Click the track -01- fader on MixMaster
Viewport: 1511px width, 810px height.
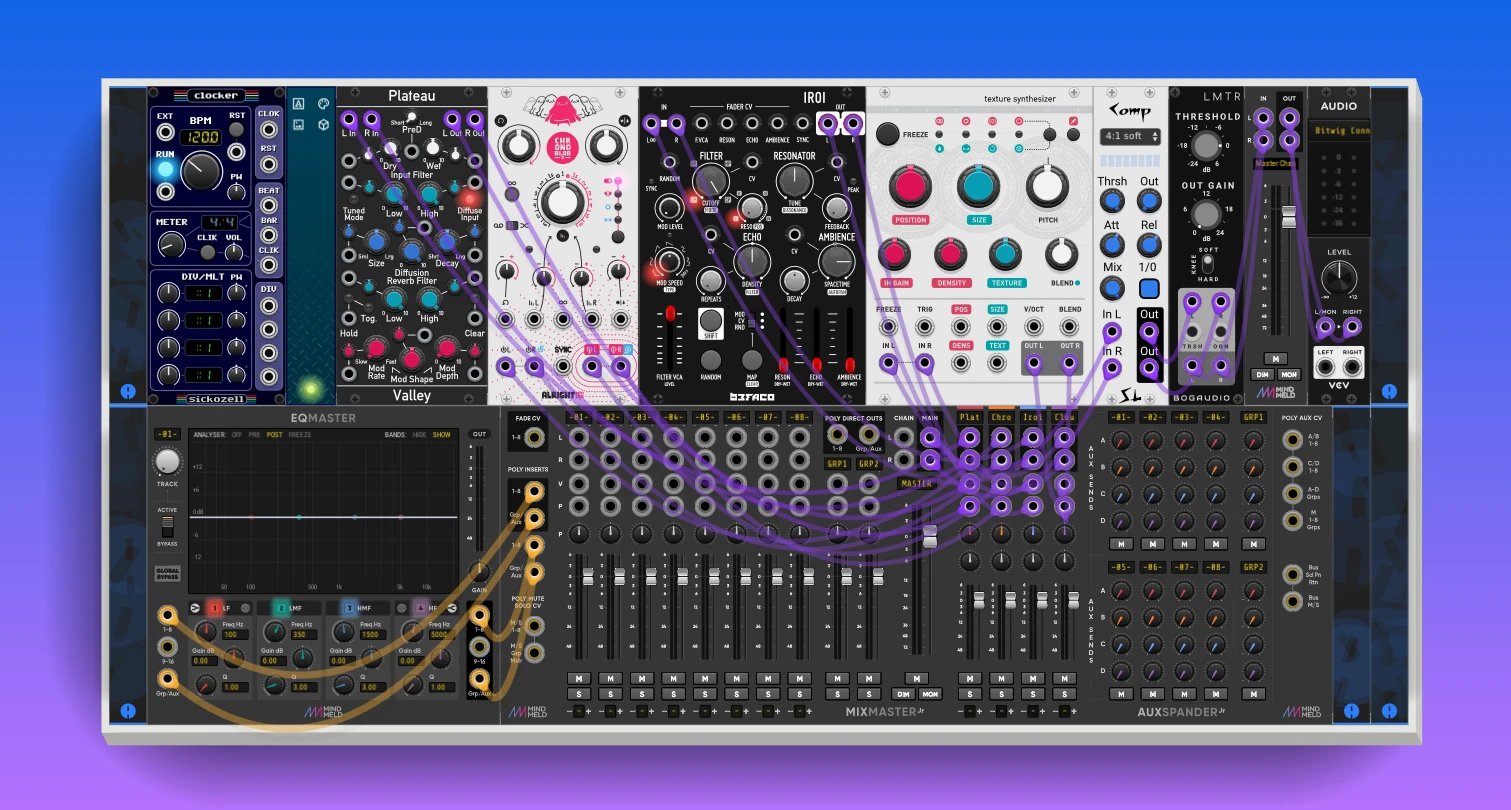coord(587,577)
